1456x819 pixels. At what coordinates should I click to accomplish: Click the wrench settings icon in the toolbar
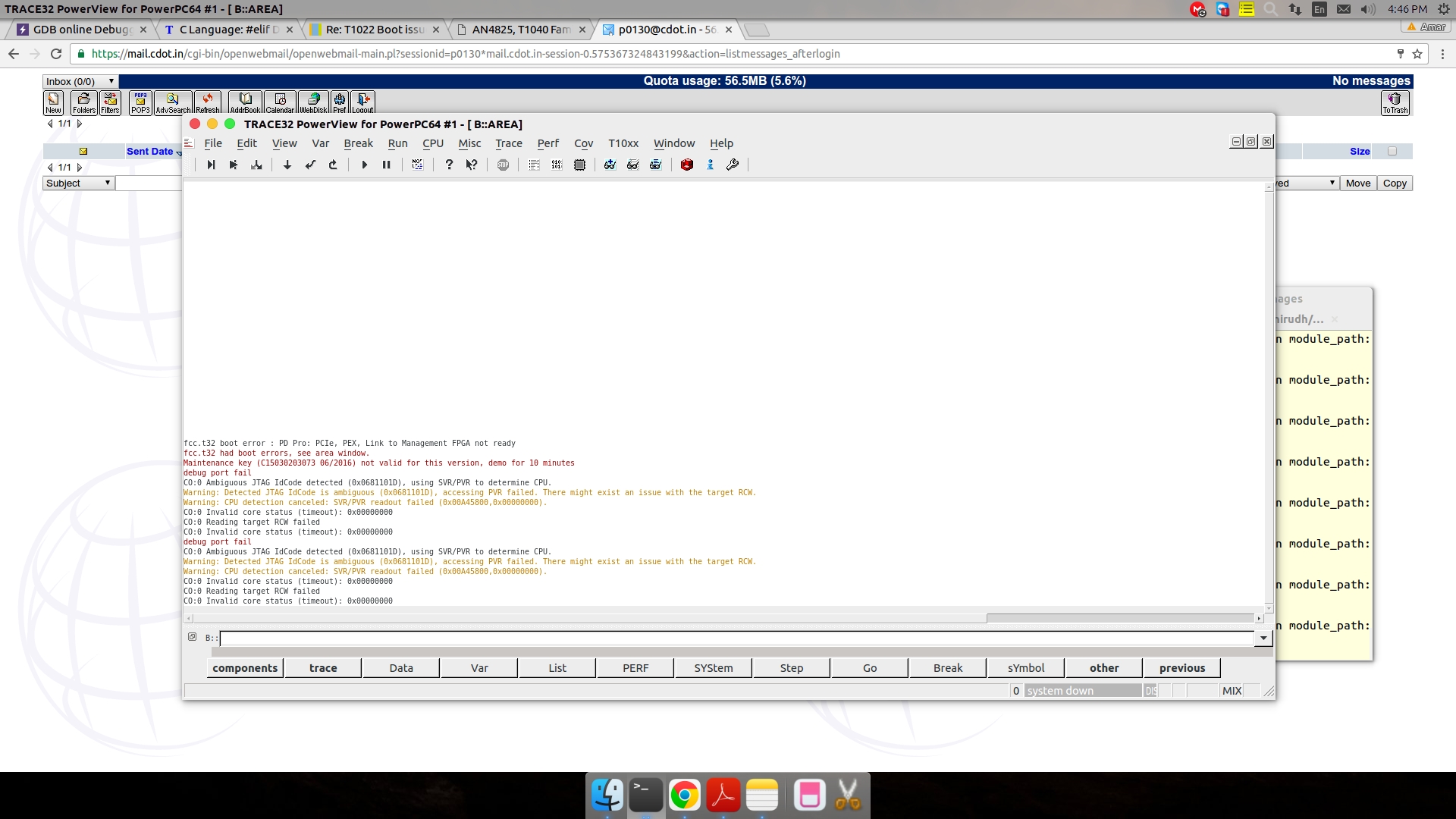pyautogui.click(x=733, y=165)
